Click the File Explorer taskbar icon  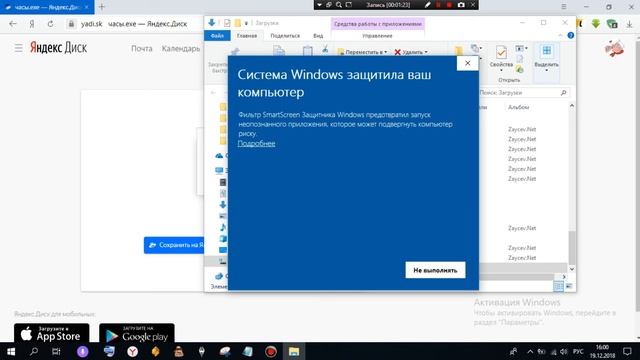click(x=294, y=351)
